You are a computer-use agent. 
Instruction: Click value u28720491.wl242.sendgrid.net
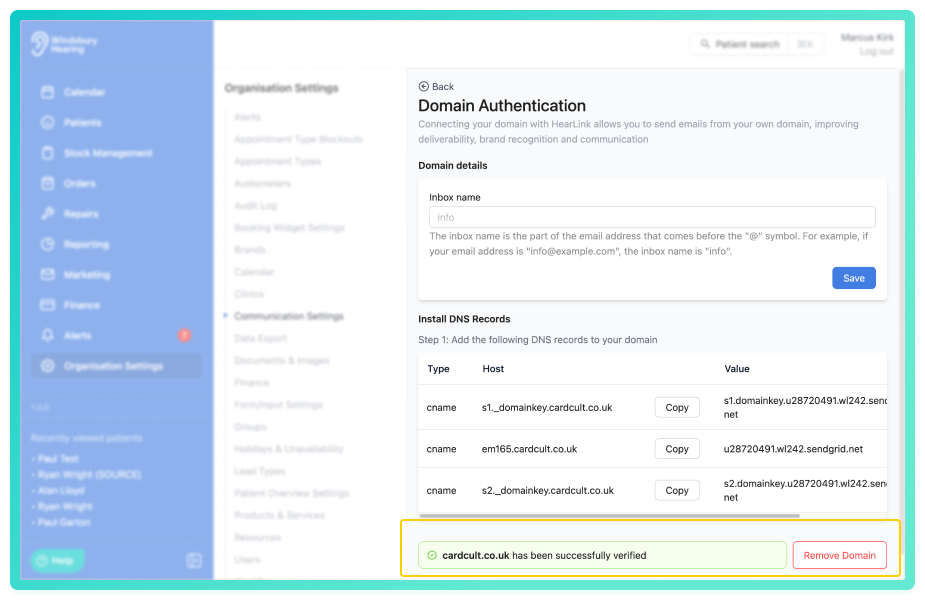(x=793, y=449)
